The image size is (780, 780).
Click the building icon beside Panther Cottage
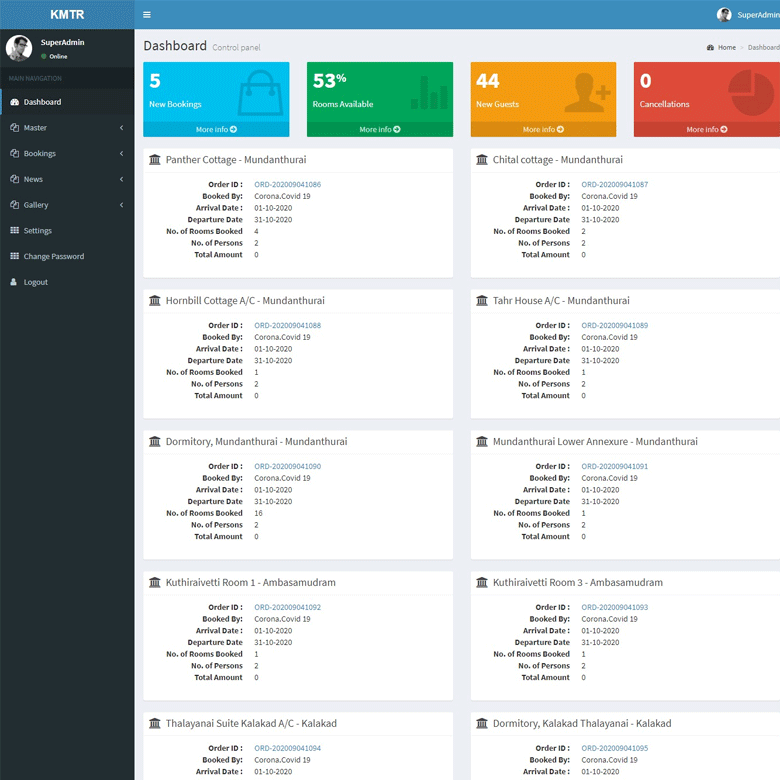pos(154,160)
